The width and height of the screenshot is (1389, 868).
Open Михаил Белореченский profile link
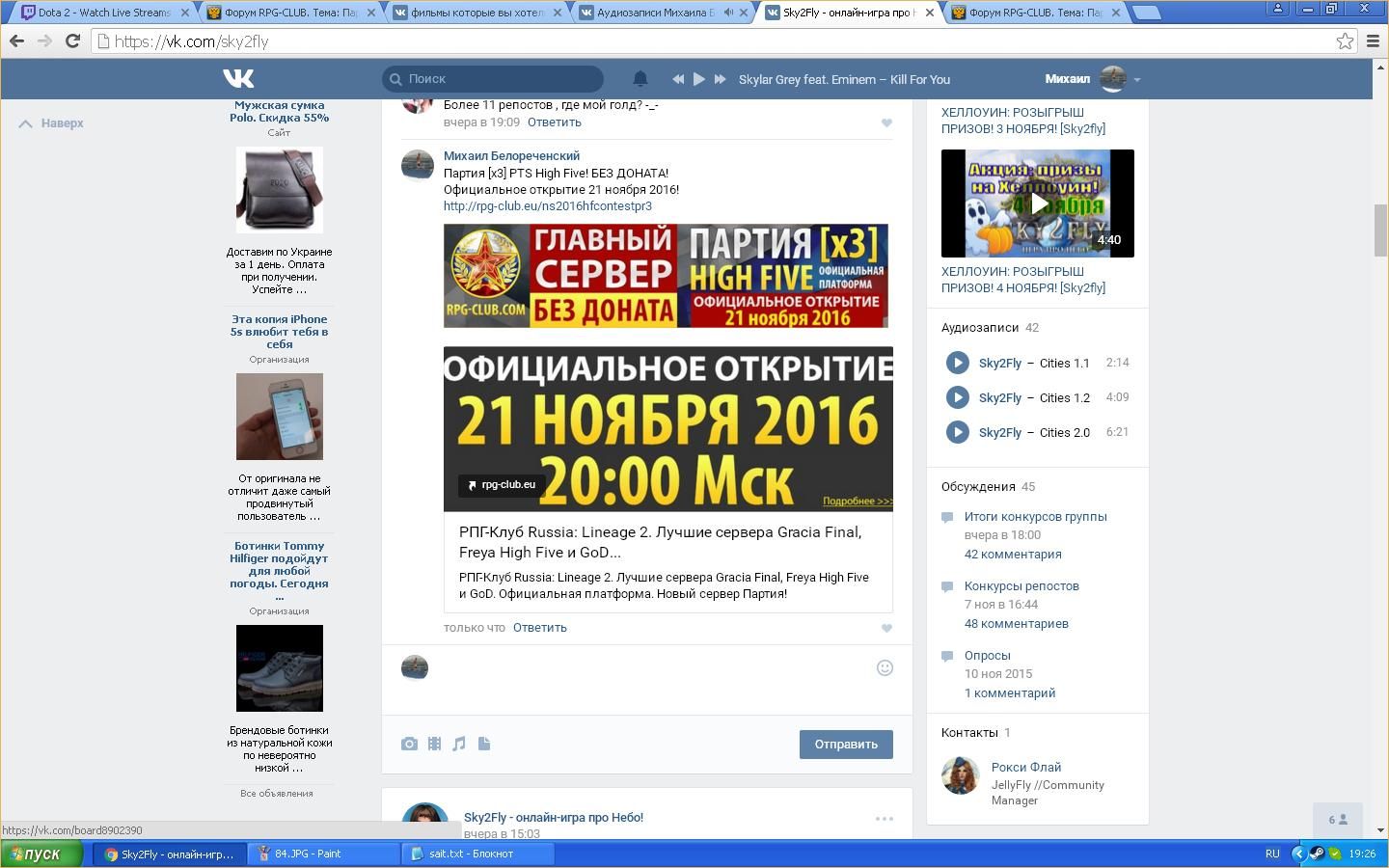click(511, 155)
